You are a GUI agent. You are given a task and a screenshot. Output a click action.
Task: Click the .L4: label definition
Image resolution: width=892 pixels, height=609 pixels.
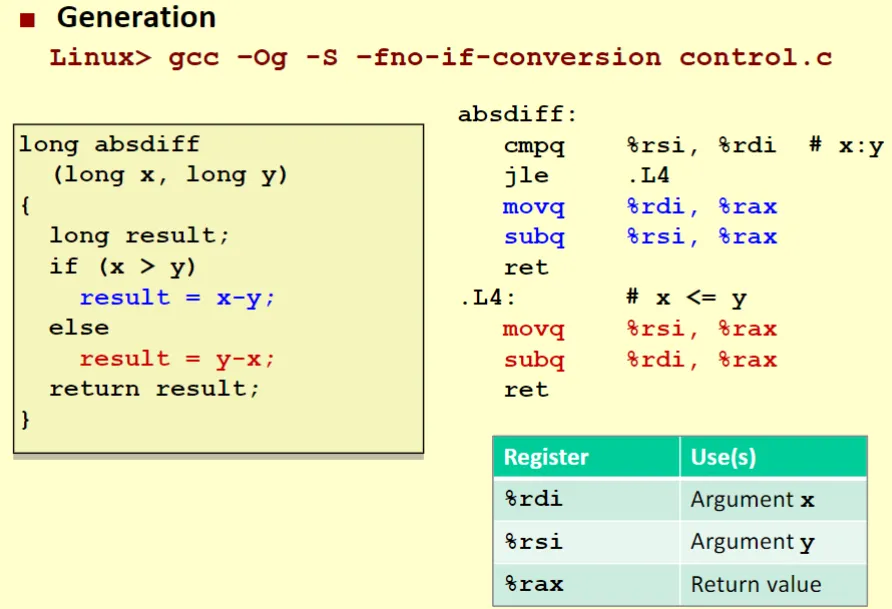pyautogui.click(x=487, y=298)
